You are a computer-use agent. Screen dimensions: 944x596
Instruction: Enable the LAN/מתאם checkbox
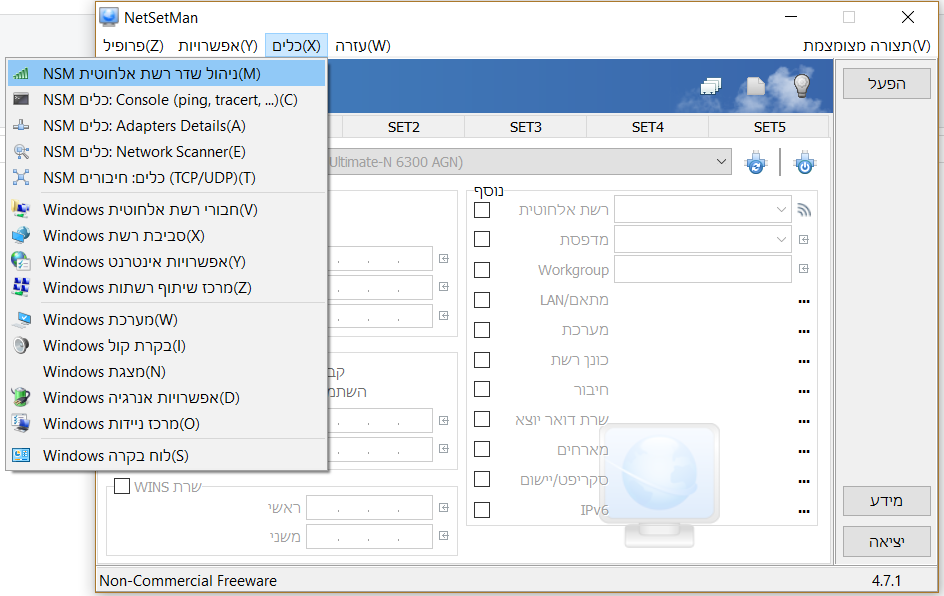482,300
